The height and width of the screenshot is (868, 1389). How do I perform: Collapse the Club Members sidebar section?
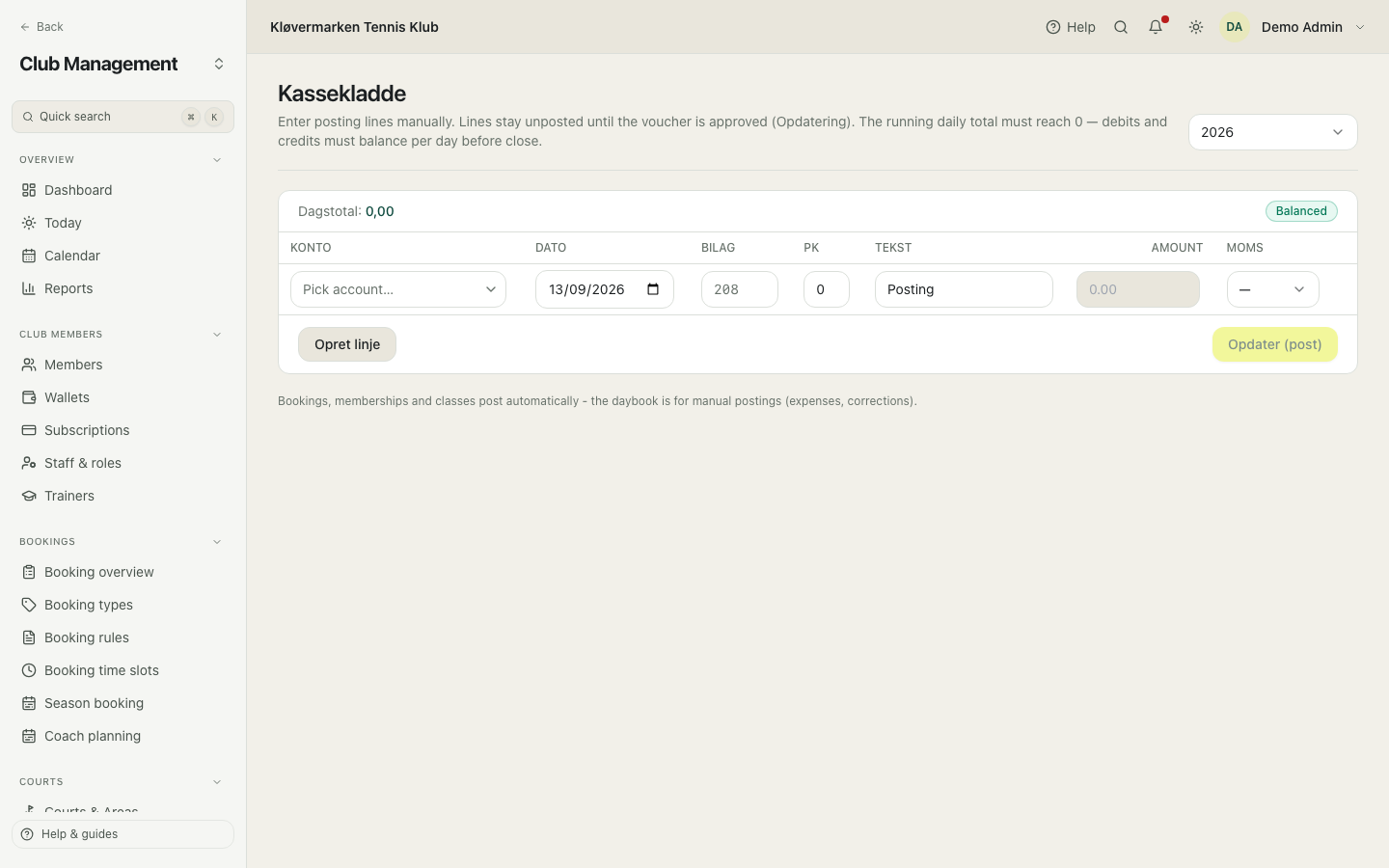click(217, 335)
